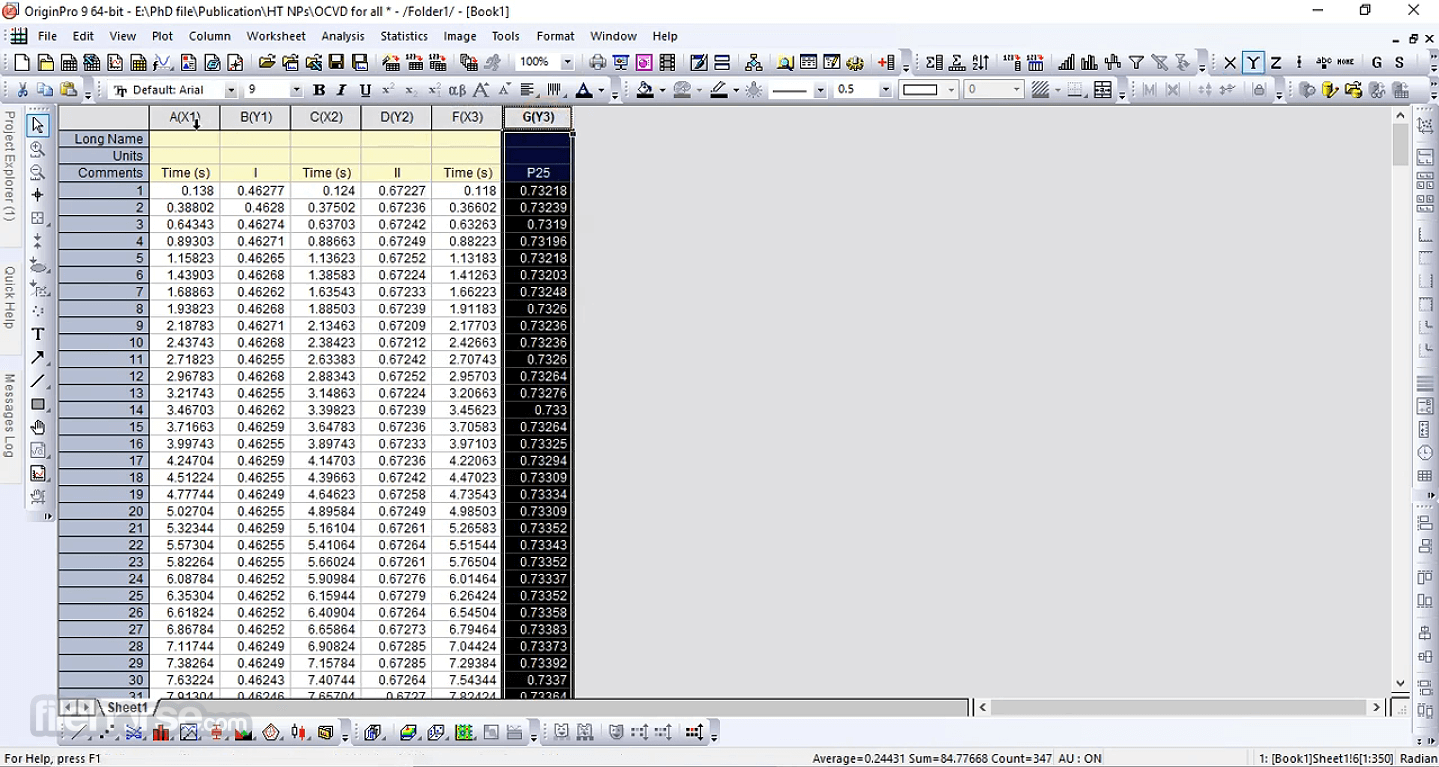Click the Greek symbols αβ icon
Viewport: 1439px width, 767px height.
457,90
